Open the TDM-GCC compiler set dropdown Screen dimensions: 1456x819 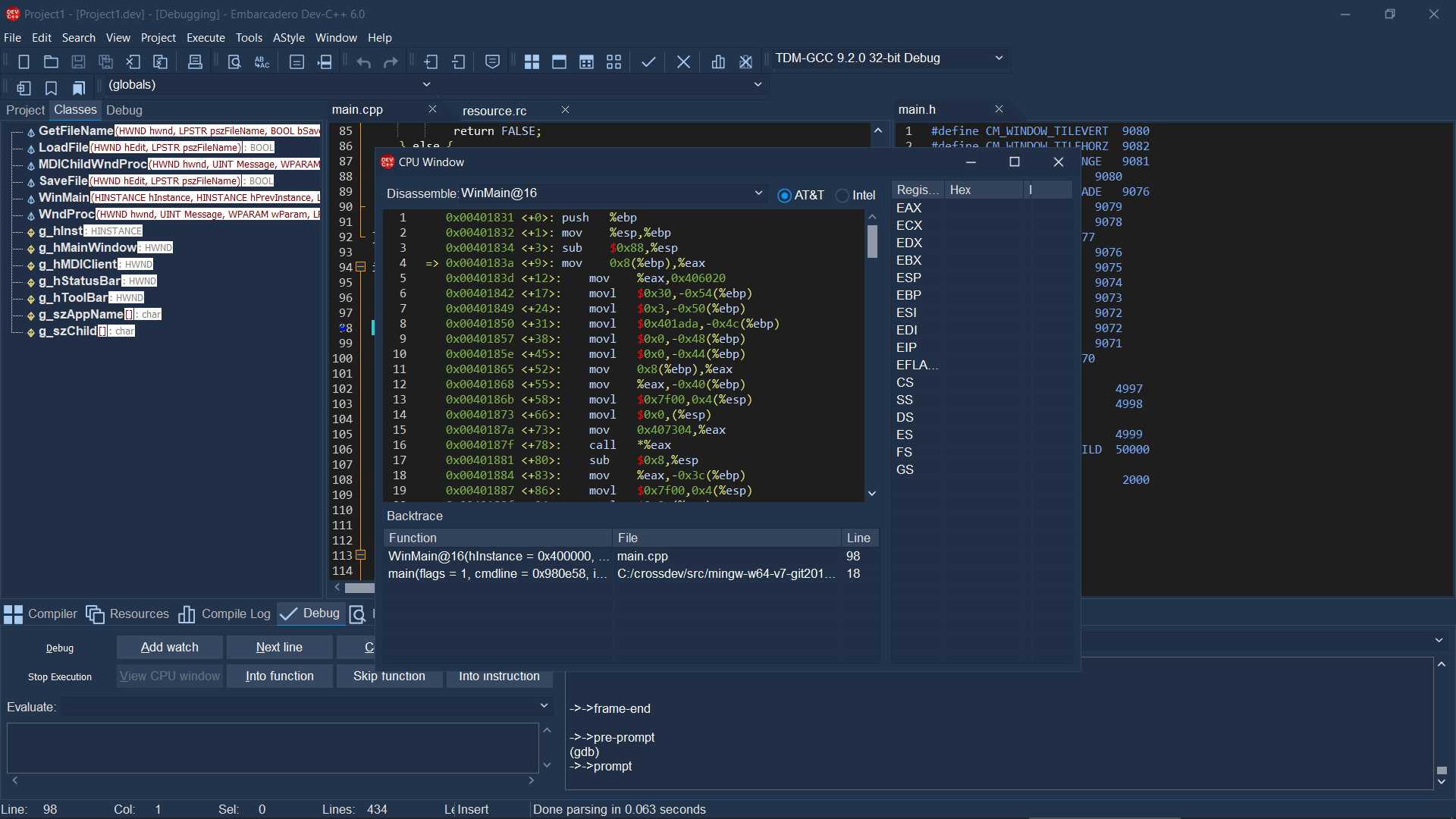point(999,58)
